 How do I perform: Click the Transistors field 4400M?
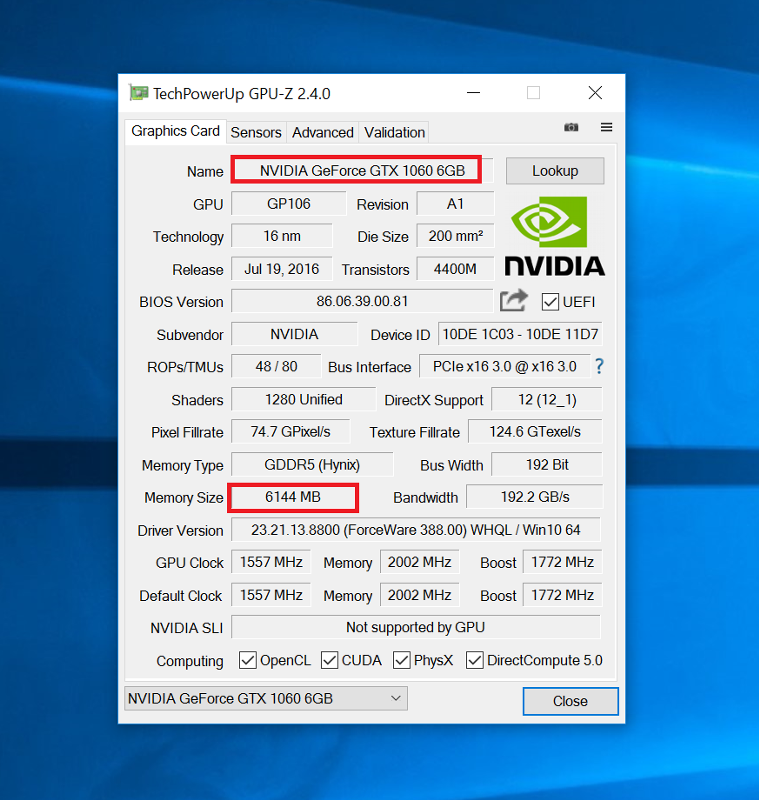point(456,269)
